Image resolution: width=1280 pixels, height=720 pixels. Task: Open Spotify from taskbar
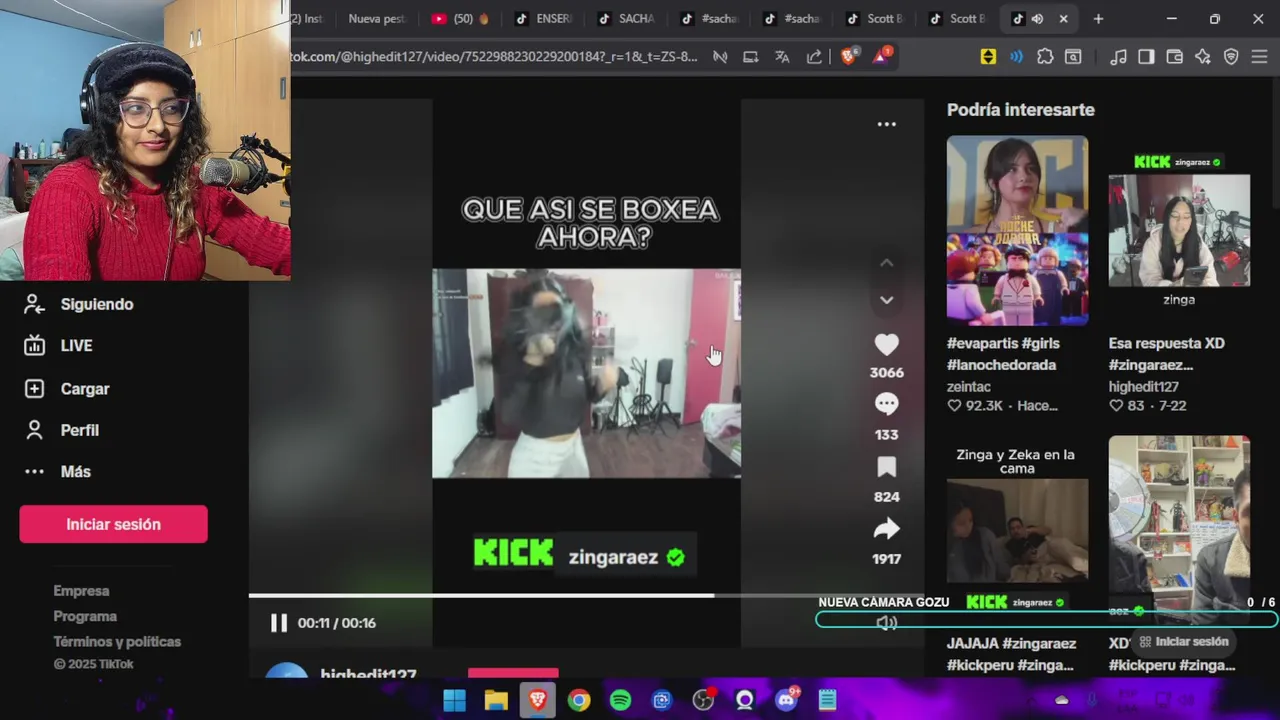coord(620,700)
